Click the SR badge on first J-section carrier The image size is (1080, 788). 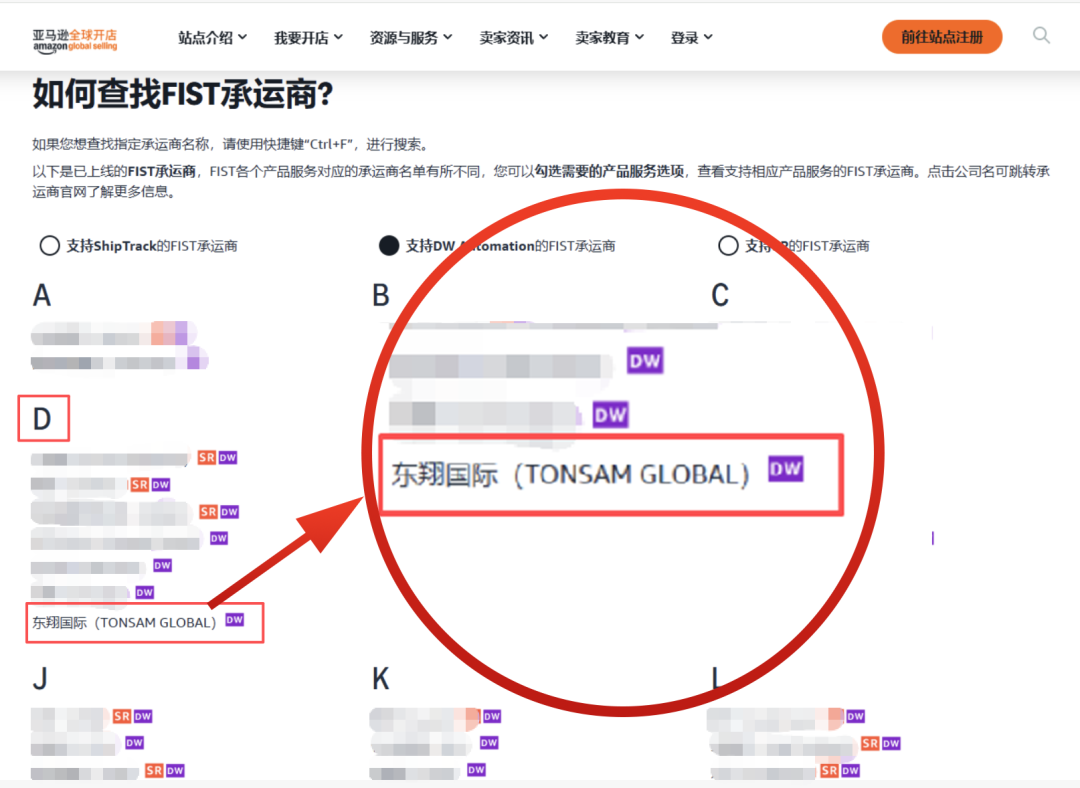pyautogui.click(x=122, y=716)
